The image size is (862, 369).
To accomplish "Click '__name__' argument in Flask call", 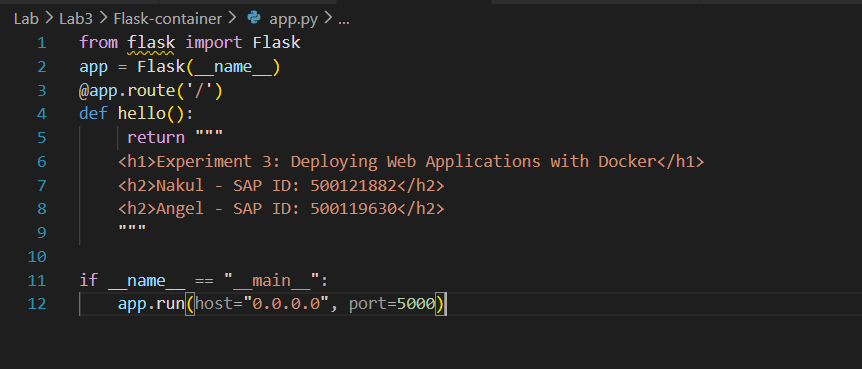I will coord(233,67).
